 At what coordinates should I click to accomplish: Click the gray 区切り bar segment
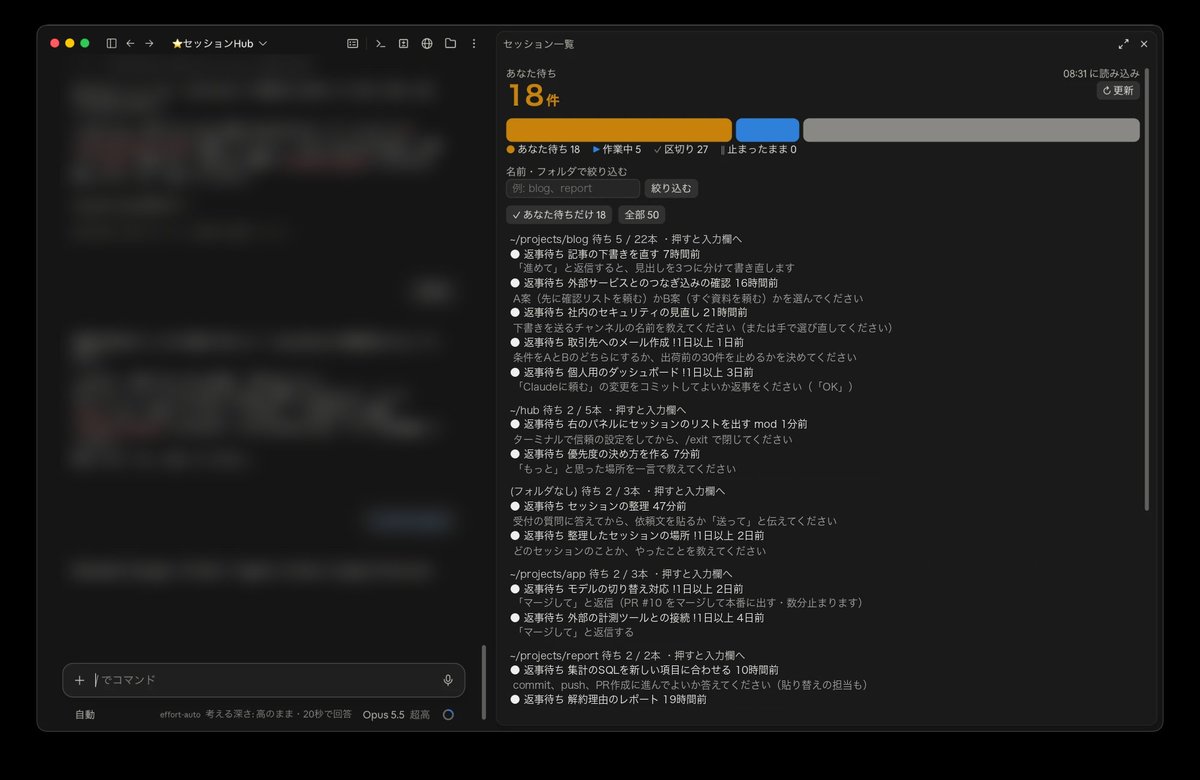pyautogui.click(x=971, y=130)
